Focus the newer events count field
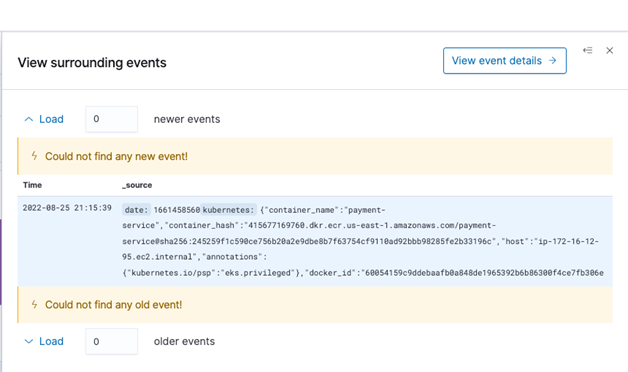This screenshot has width=628, height=372. point(111,119)
